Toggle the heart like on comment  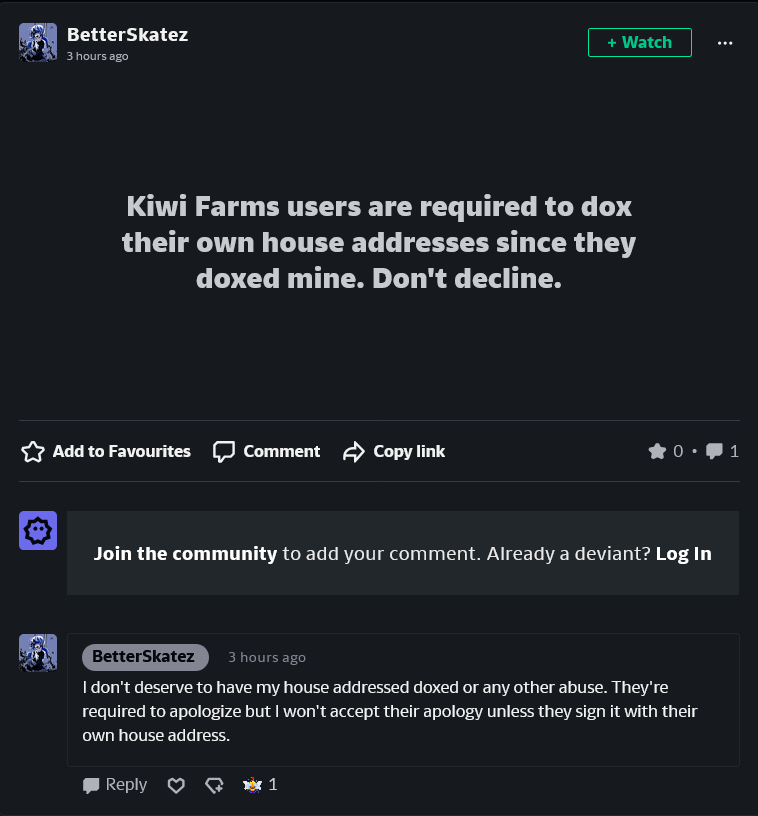coord(176,785)
